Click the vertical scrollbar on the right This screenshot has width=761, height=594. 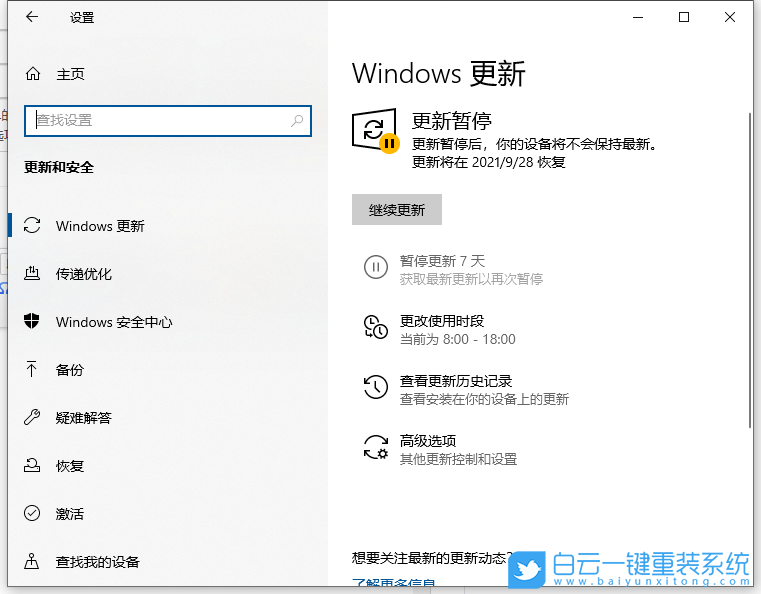point(750,270)
